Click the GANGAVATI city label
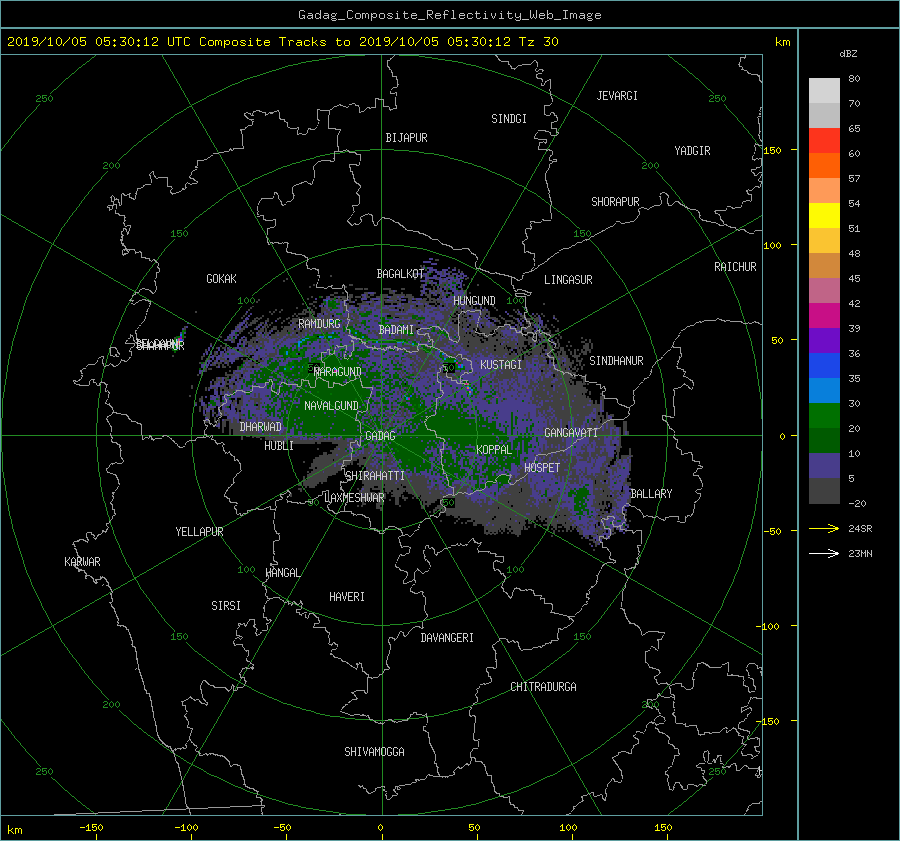Image resolution: width=900 pixels, height=841 pixels. [x=571, y=432]
